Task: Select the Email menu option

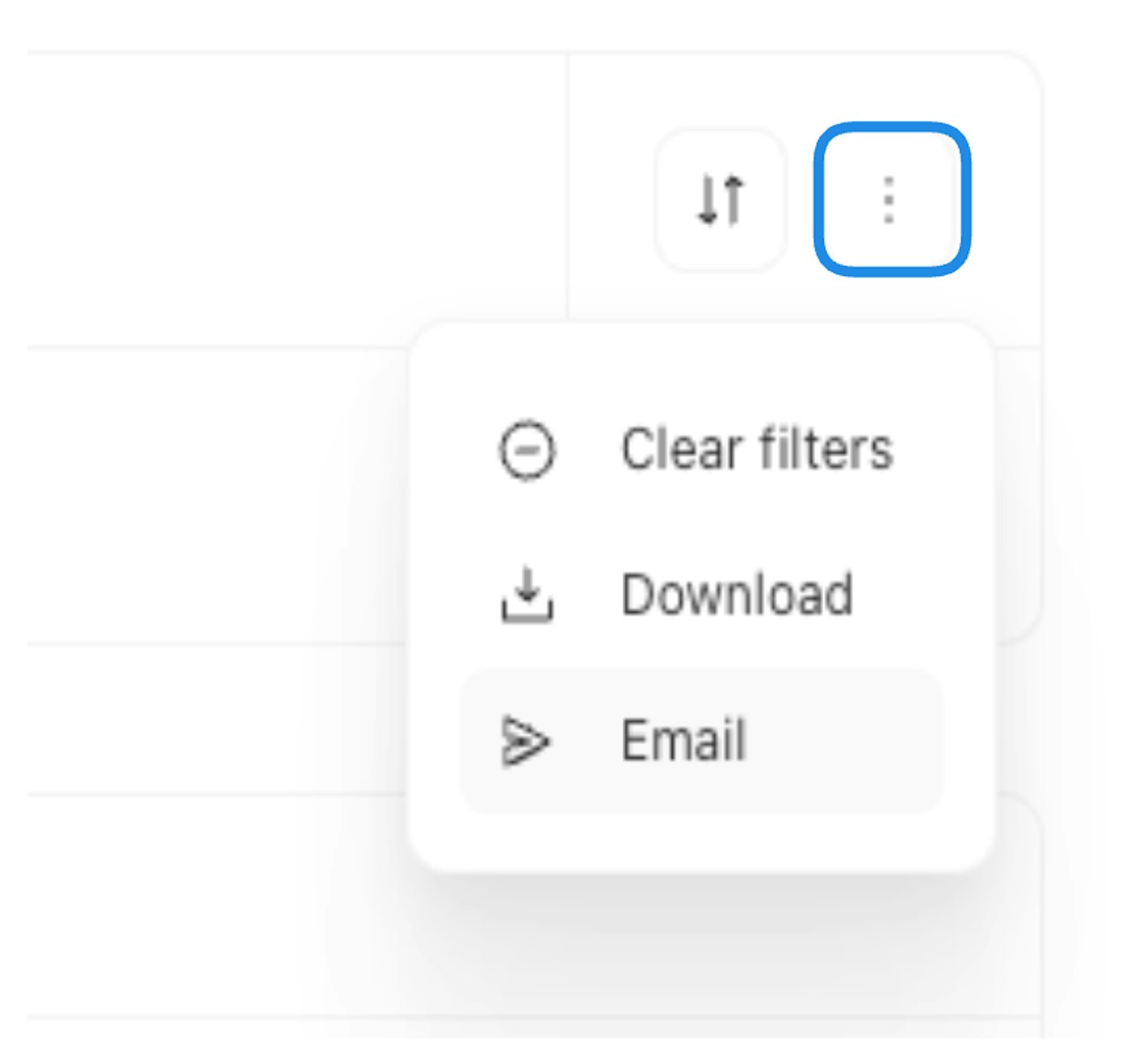Action: click(684, 740)
